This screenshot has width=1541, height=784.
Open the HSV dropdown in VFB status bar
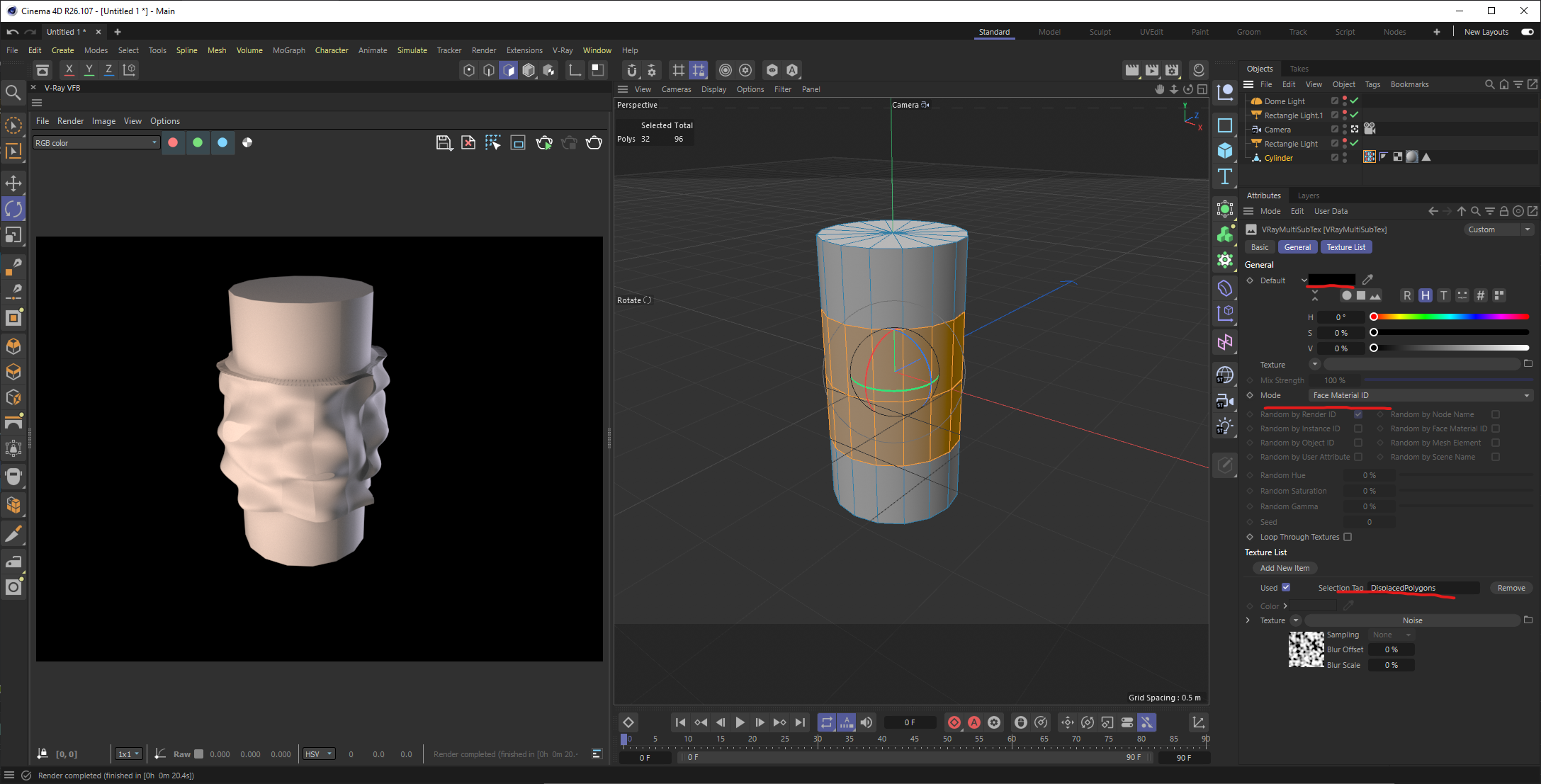pos(318,754)
